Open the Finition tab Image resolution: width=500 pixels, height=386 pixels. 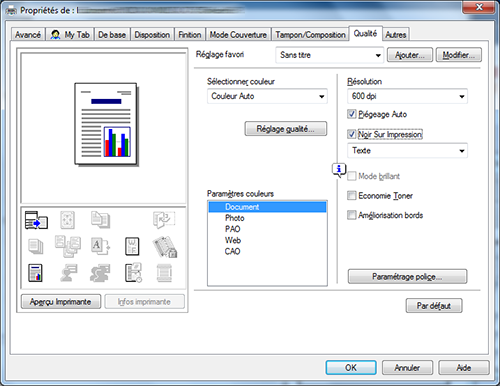190,35
